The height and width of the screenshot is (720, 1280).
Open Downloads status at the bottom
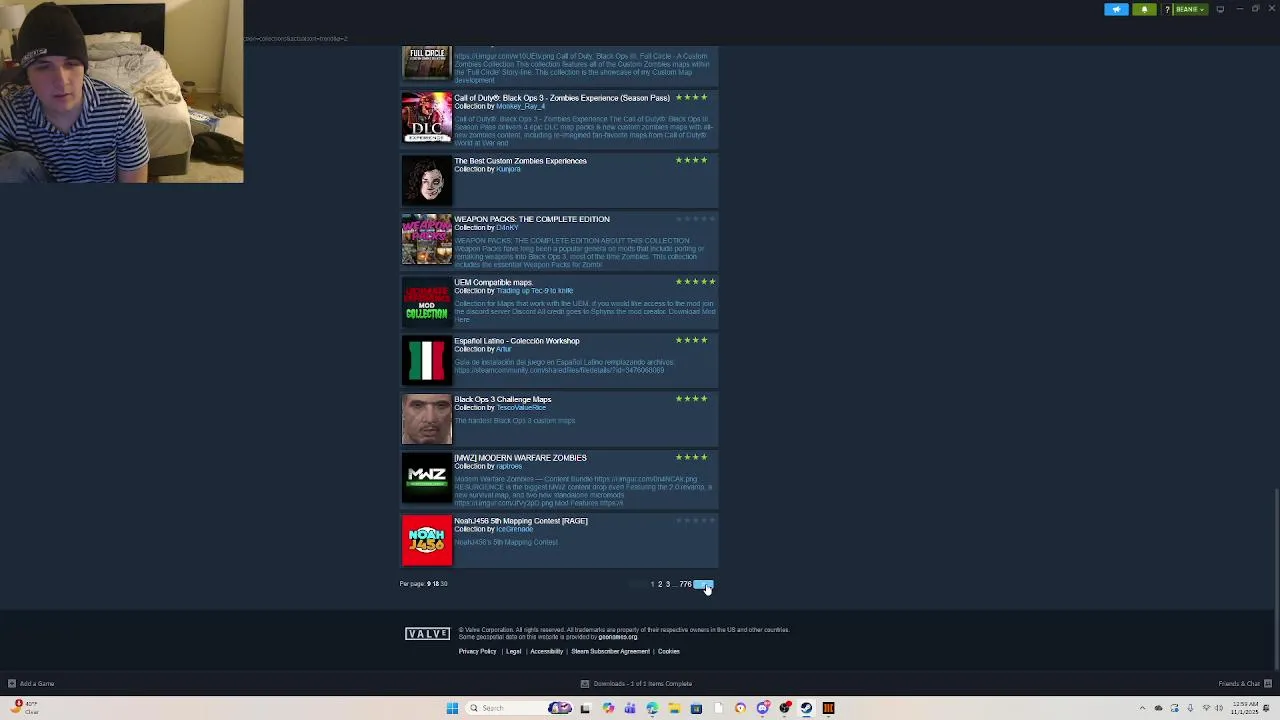pos(637,684)
